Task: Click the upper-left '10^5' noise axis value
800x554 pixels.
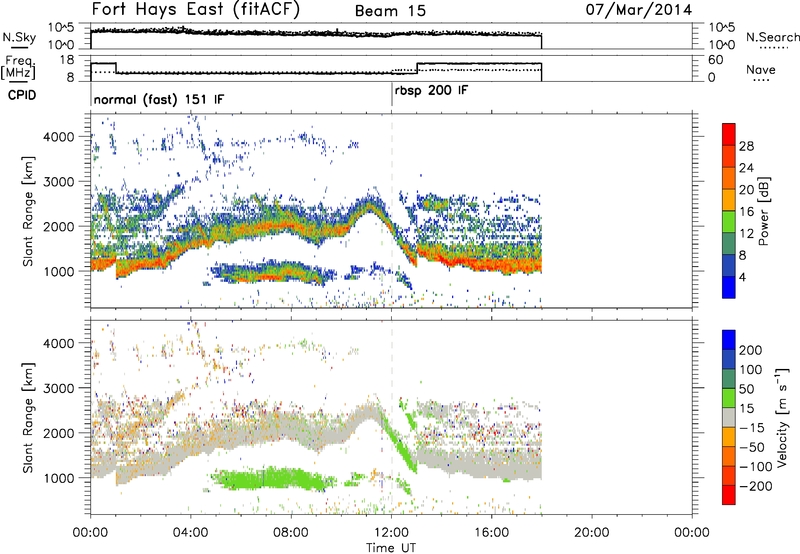Action: click(61, 28)
